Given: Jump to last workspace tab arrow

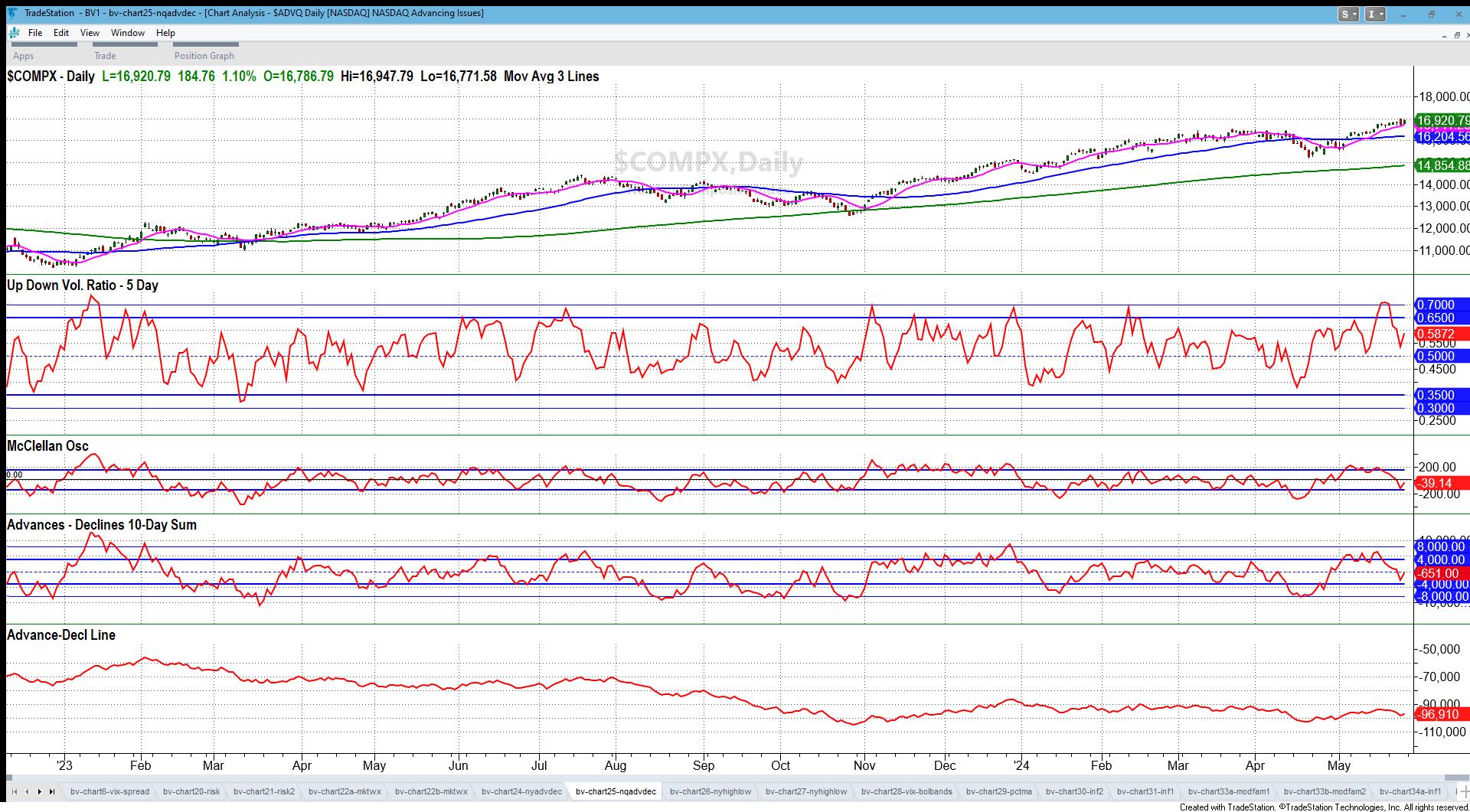Looking at the screenshot, I should click(x=52, y=791).
